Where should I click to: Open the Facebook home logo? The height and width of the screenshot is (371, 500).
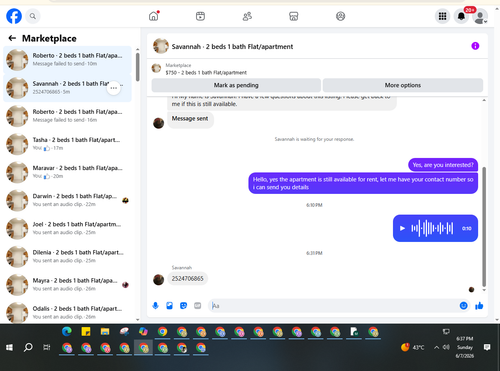[14, 16]
